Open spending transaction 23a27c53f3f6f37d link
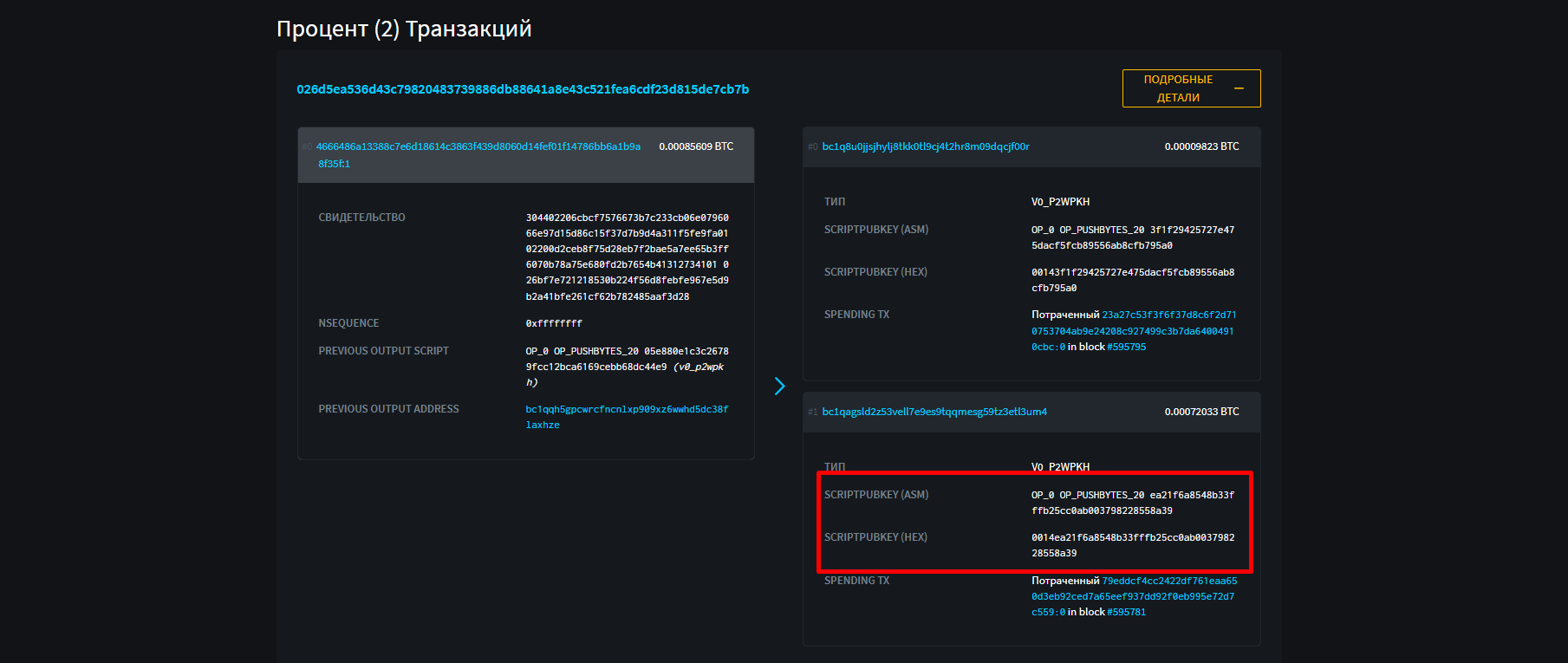1568x663 pixels. point(1134,330)
